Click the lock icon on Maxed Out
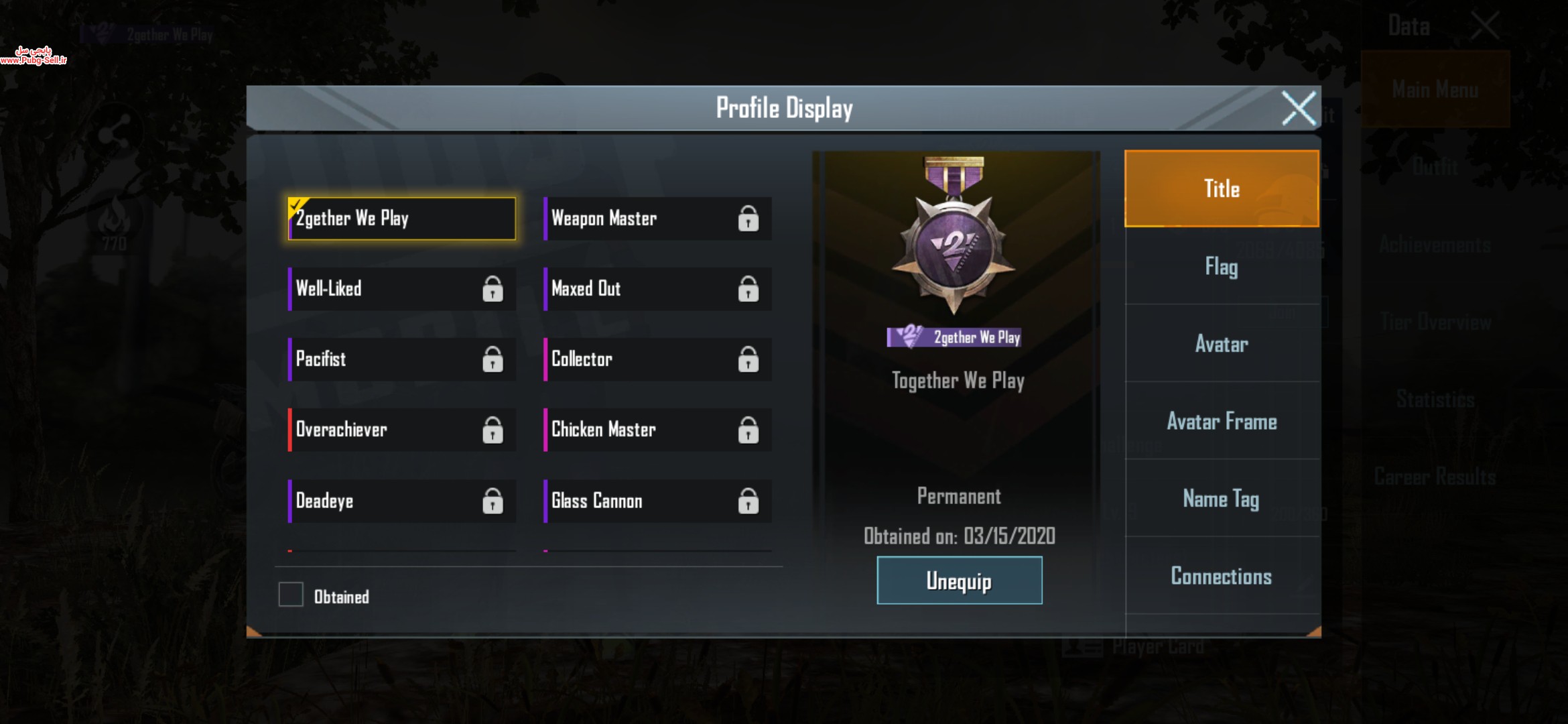The width and height of the screenshot is (1568, 724). (x=748, y=289)
